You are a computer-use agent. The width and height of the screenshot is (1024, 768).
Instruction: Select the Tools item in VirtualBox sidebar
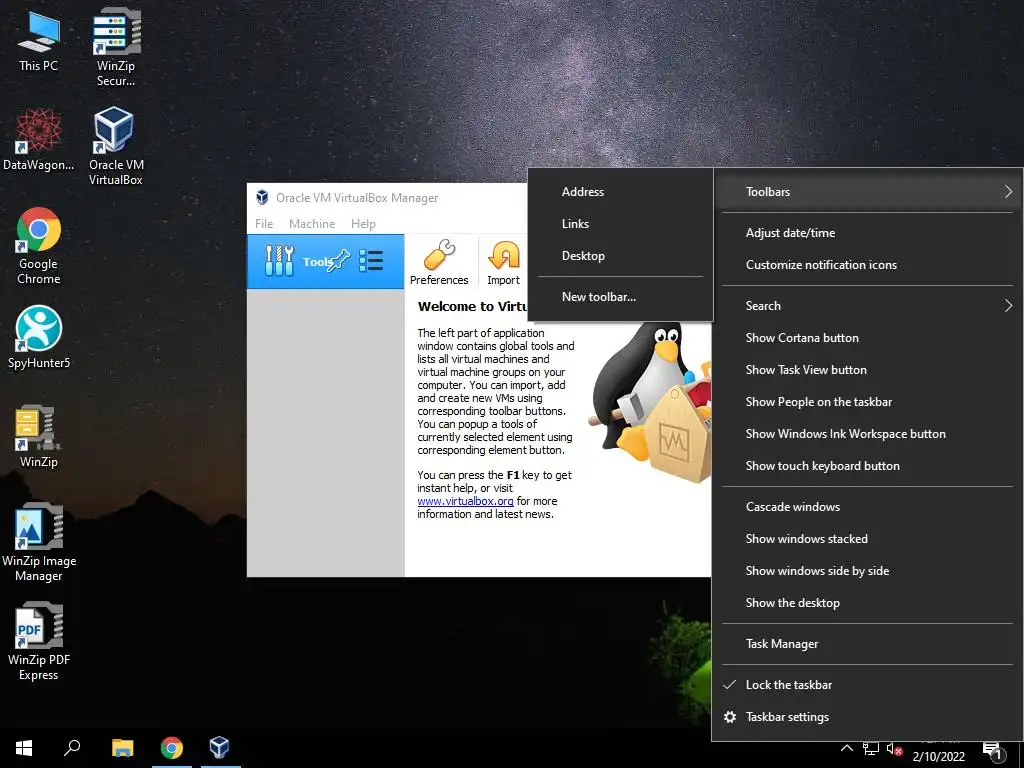[325, 261]
